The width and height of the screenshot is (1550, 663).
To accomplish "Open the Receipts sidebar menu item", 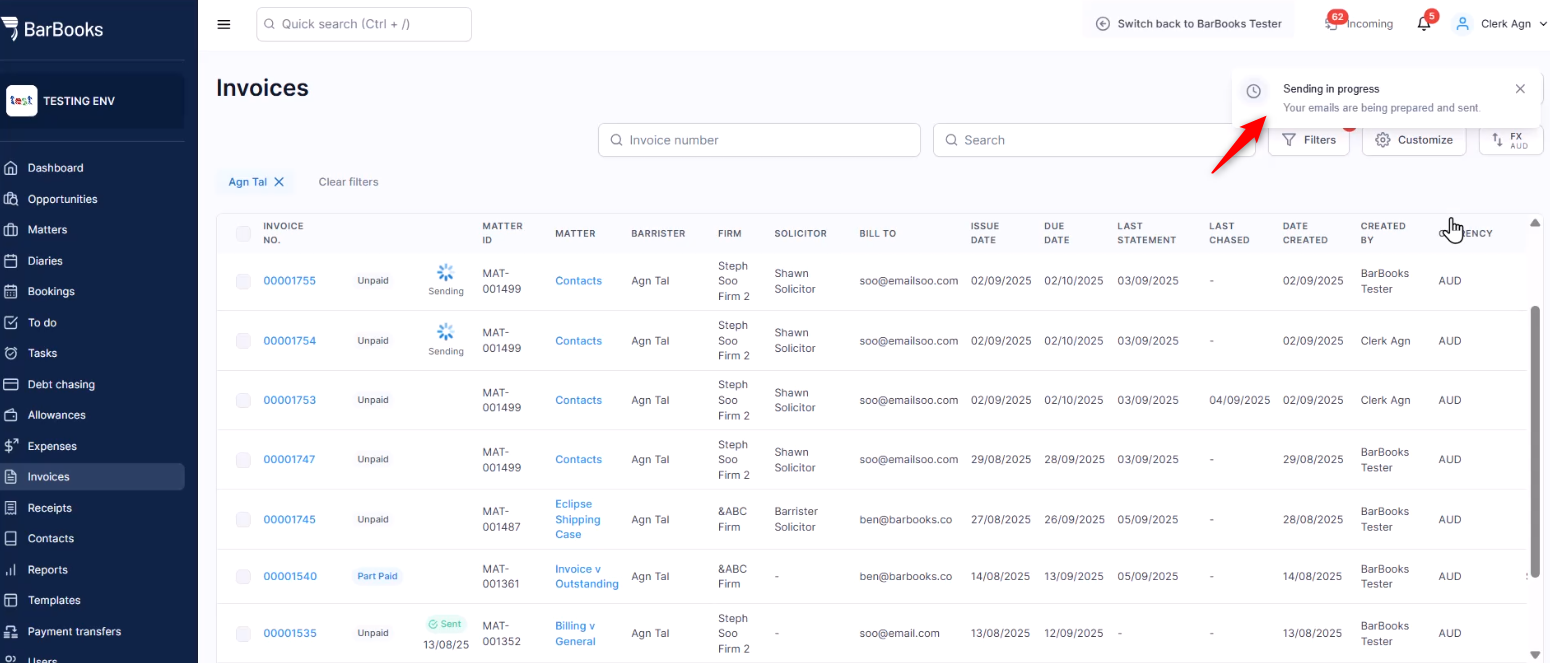I will pyautogui.click(x=92, y=508).
